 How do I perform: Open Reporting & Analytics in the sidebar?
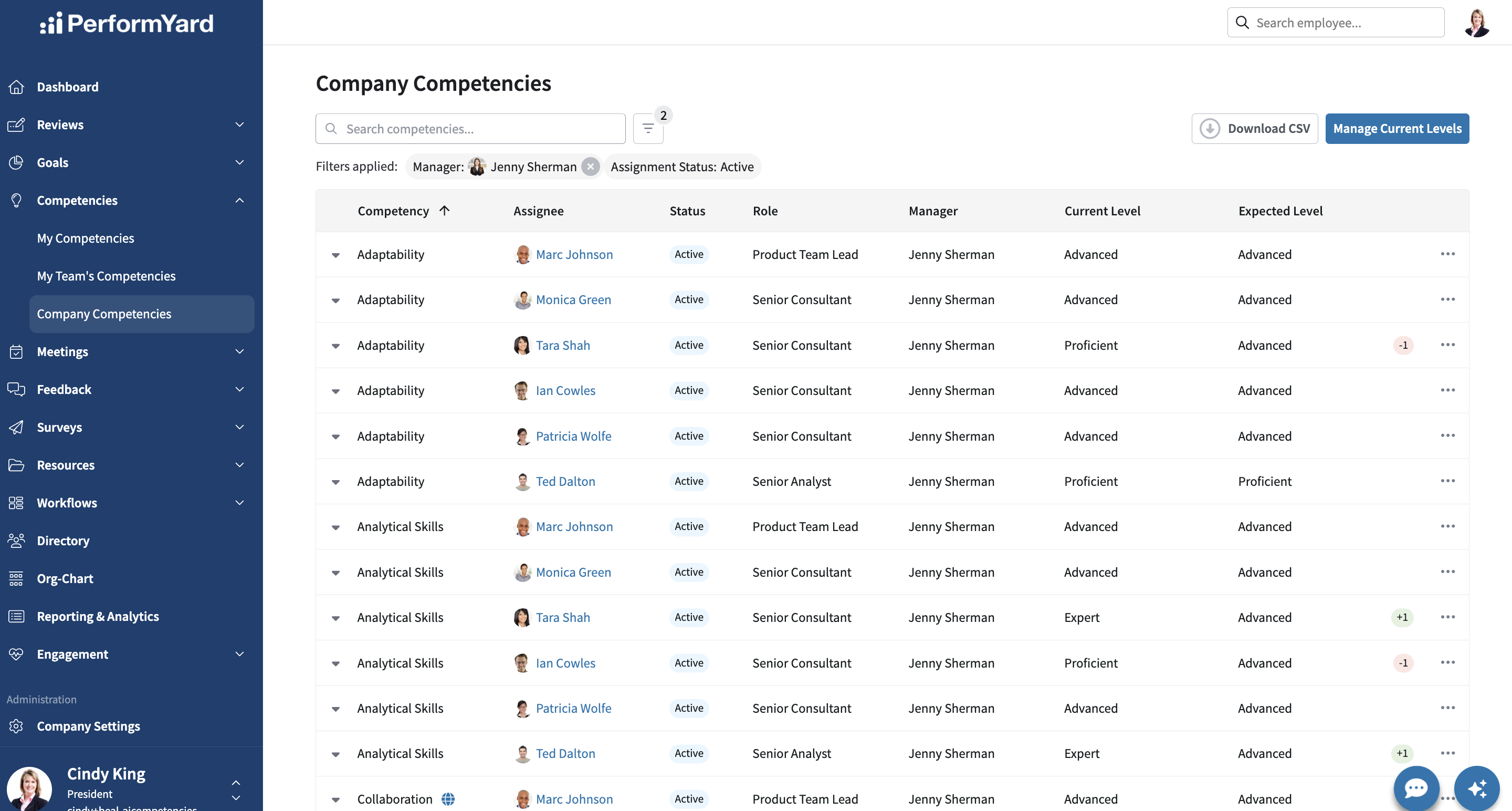[98, 616]
